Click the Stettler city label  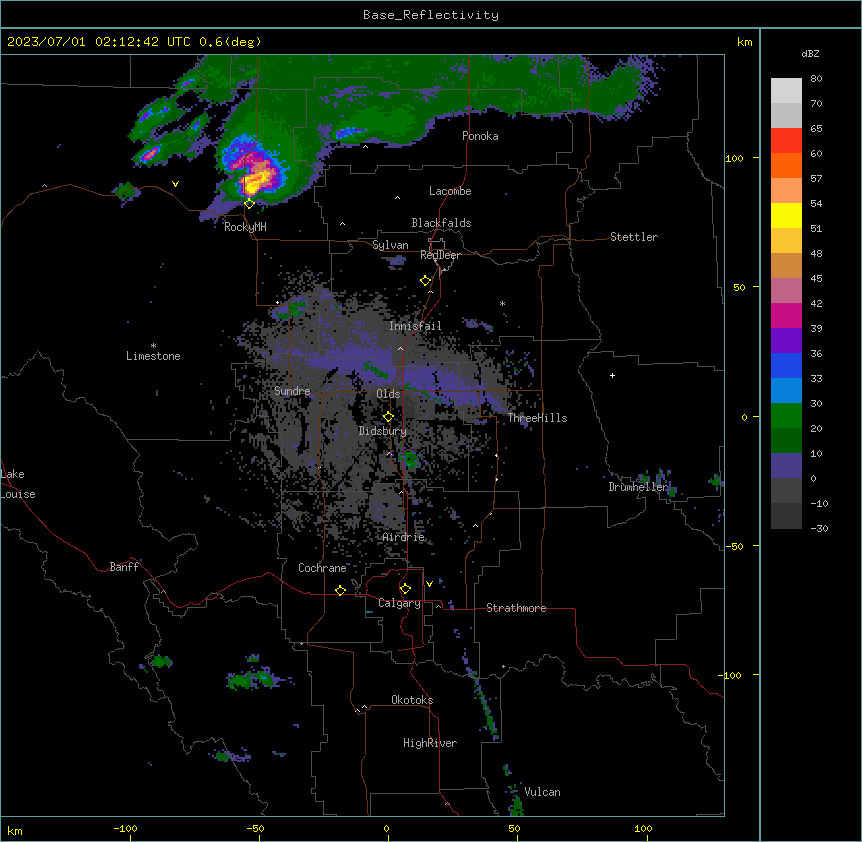[634, 237]
